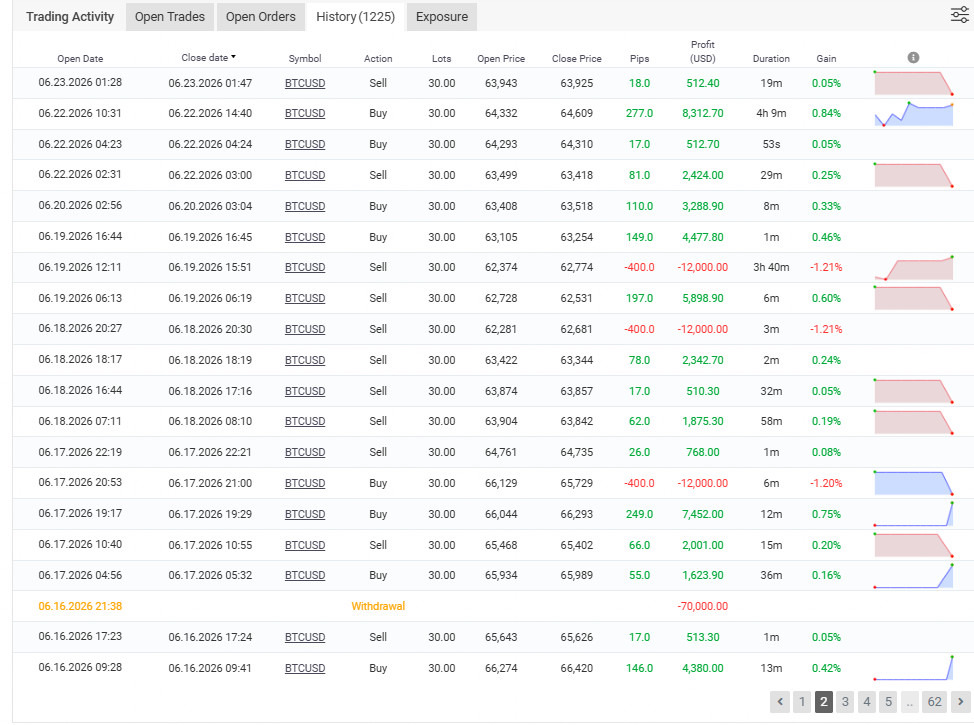Viewport: 974px width, 725px height.
Task: Open BTCUSD link for 06.22.2026 10:31 trade
Action: [x=305, y=114]
